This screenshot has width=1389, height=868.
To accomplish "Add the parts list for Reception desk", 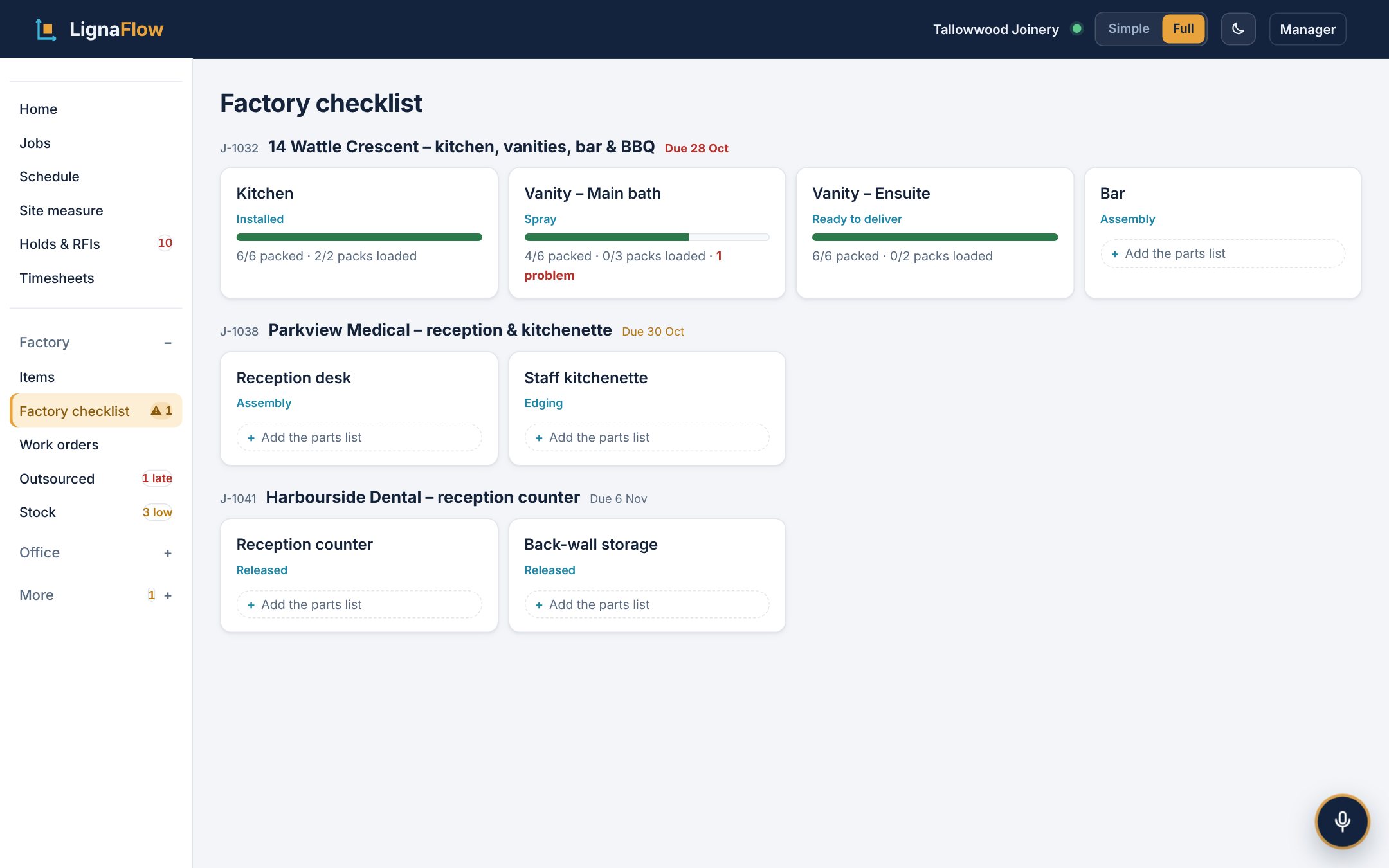I will [x=359, y=438].
